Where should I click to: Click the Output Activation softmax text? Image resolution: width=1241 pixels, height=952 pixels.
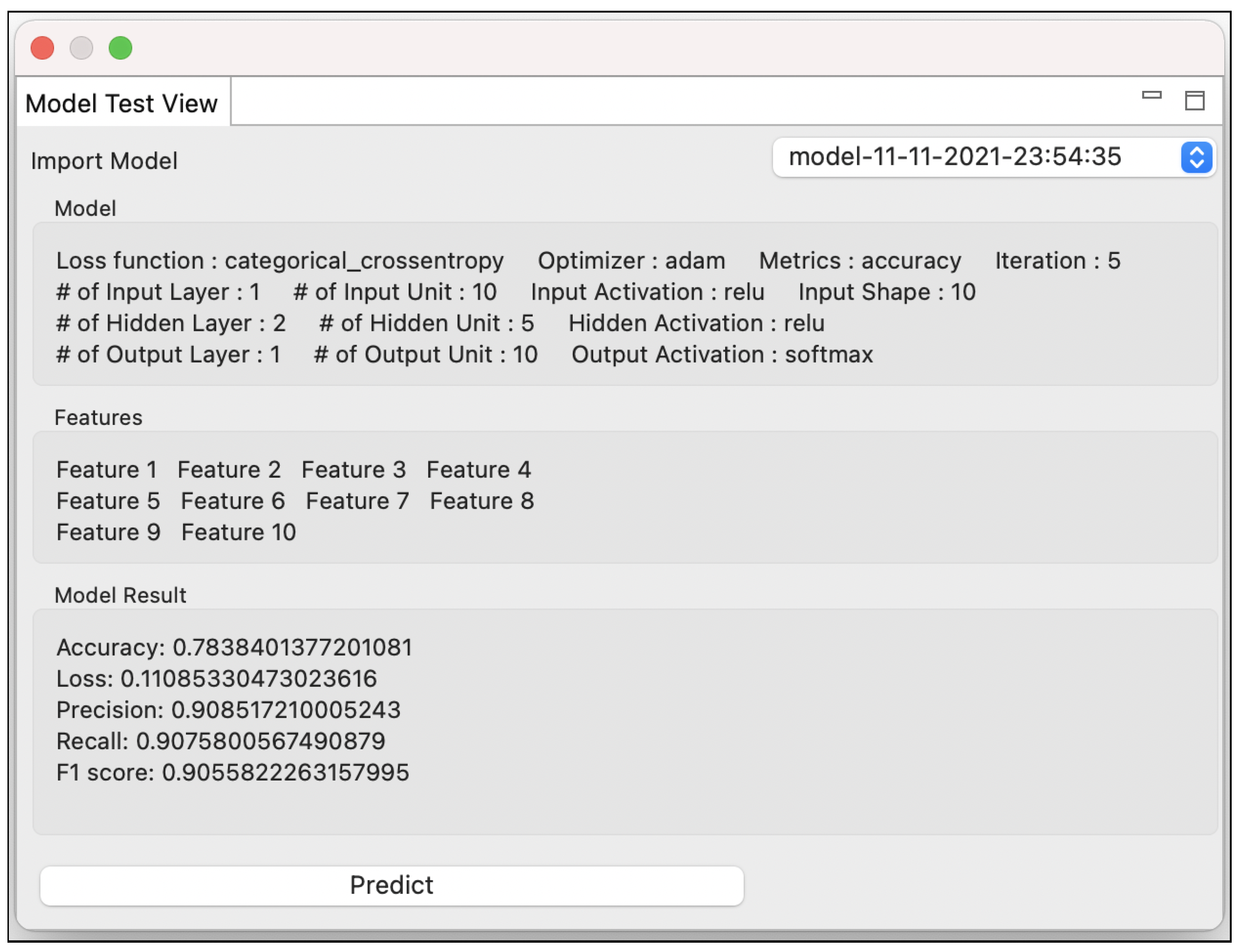coord(722,354)
